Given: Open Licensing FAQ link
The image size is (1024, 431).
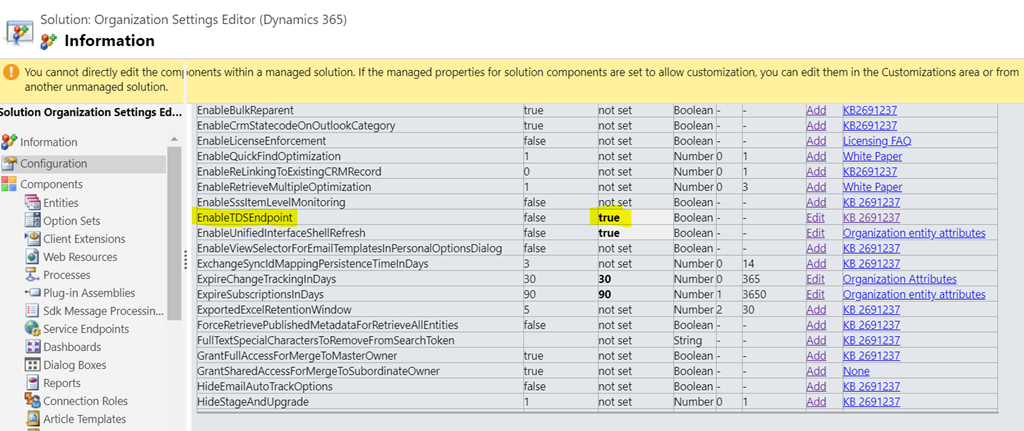Looking at the screenshot, I should point(876,140).
